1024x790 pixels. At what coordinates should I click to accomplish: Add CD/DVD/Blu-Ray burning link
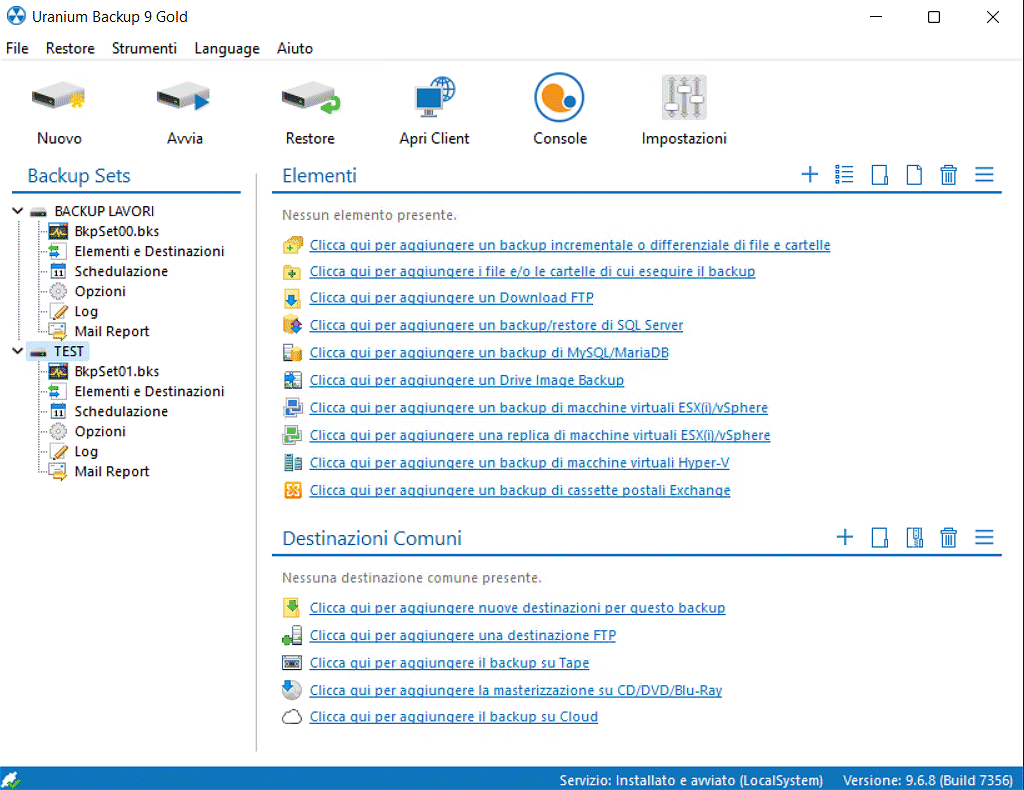coord(516,690)
